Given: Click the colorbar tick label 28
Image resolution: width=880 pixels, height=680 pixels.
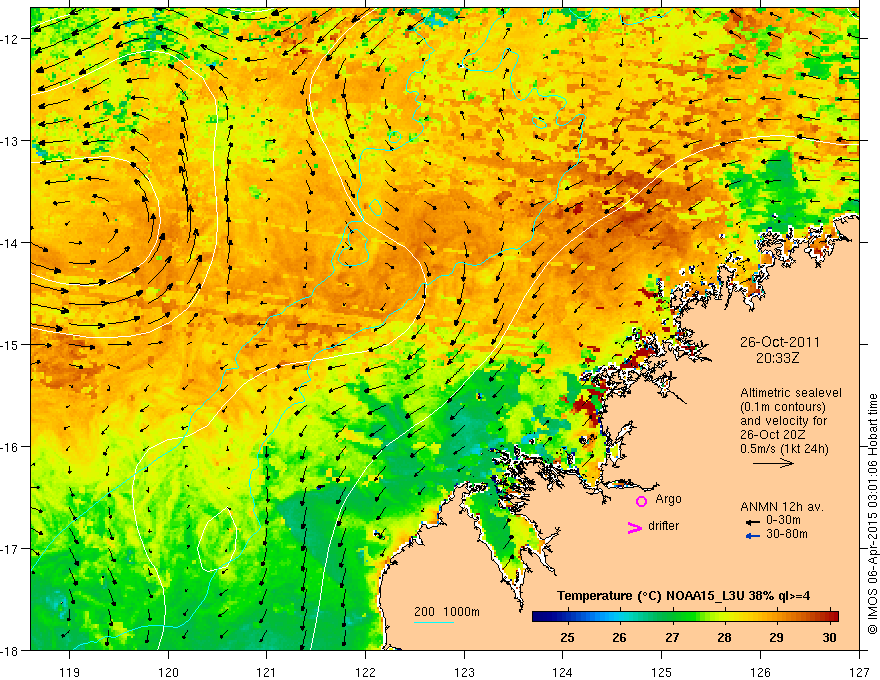Looking at the screenshot, I should pos(724,637).
